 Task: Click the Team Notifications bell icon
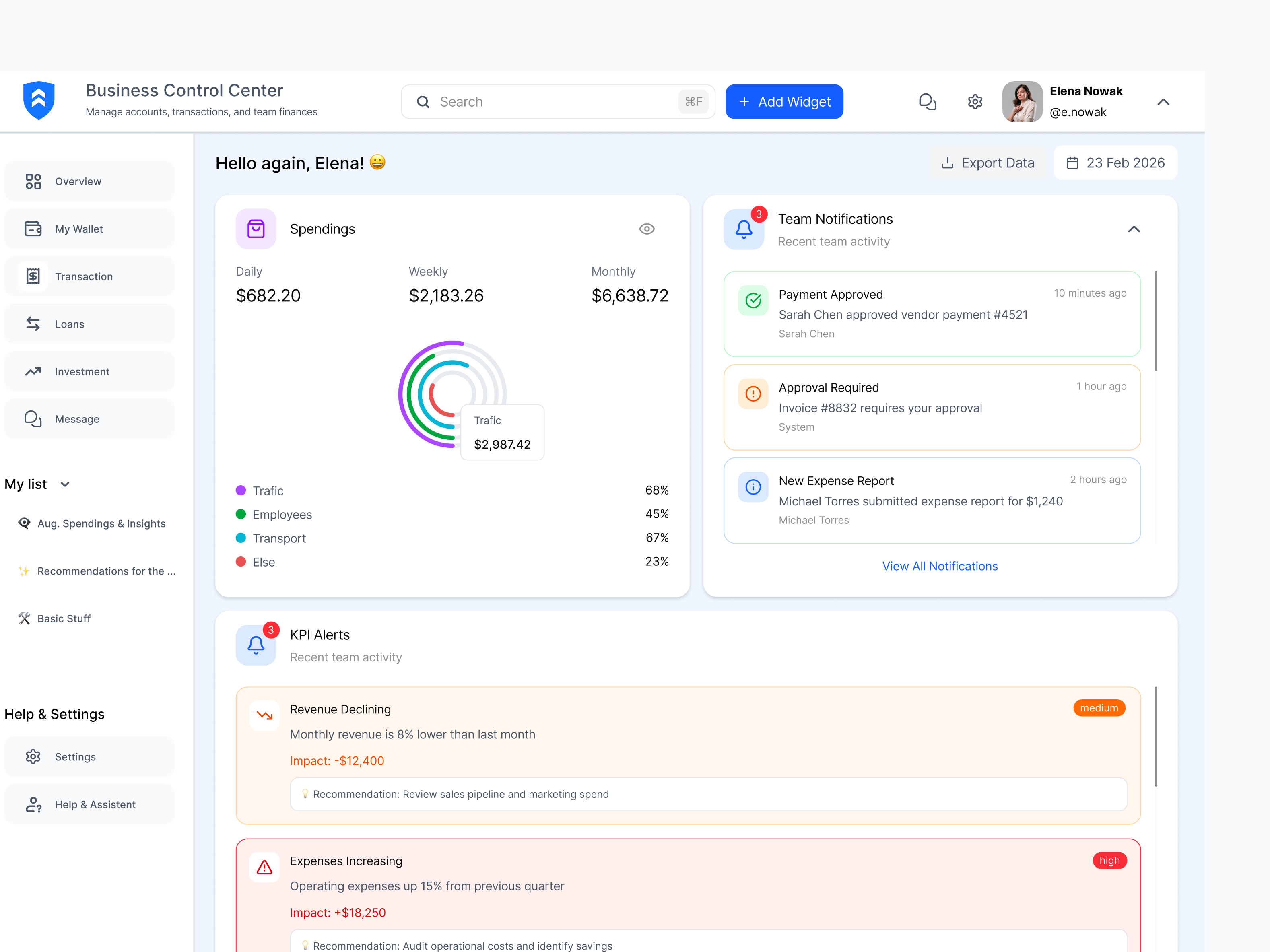744,229
